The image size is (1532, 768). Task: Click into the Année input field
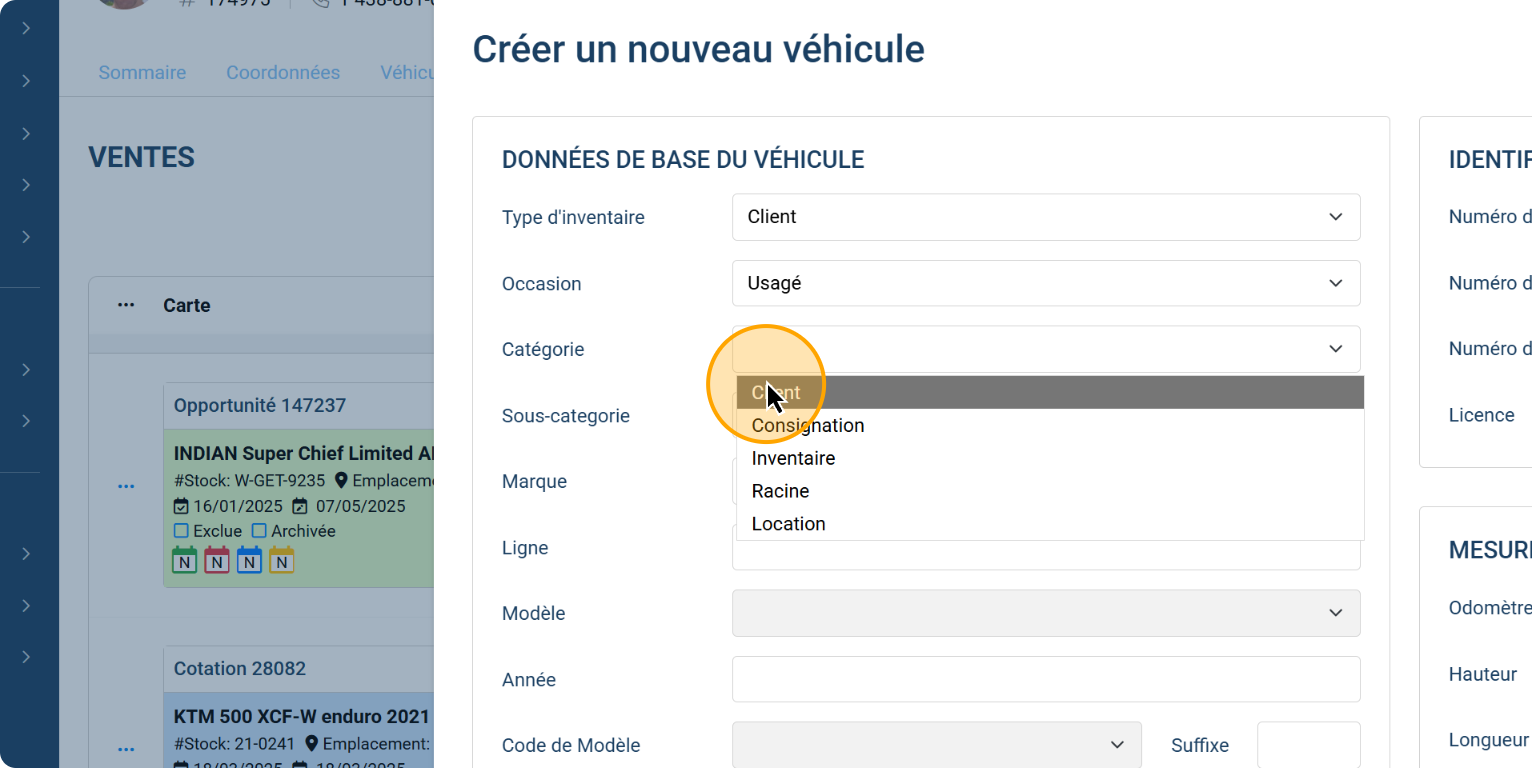(x=1045, y=679)
